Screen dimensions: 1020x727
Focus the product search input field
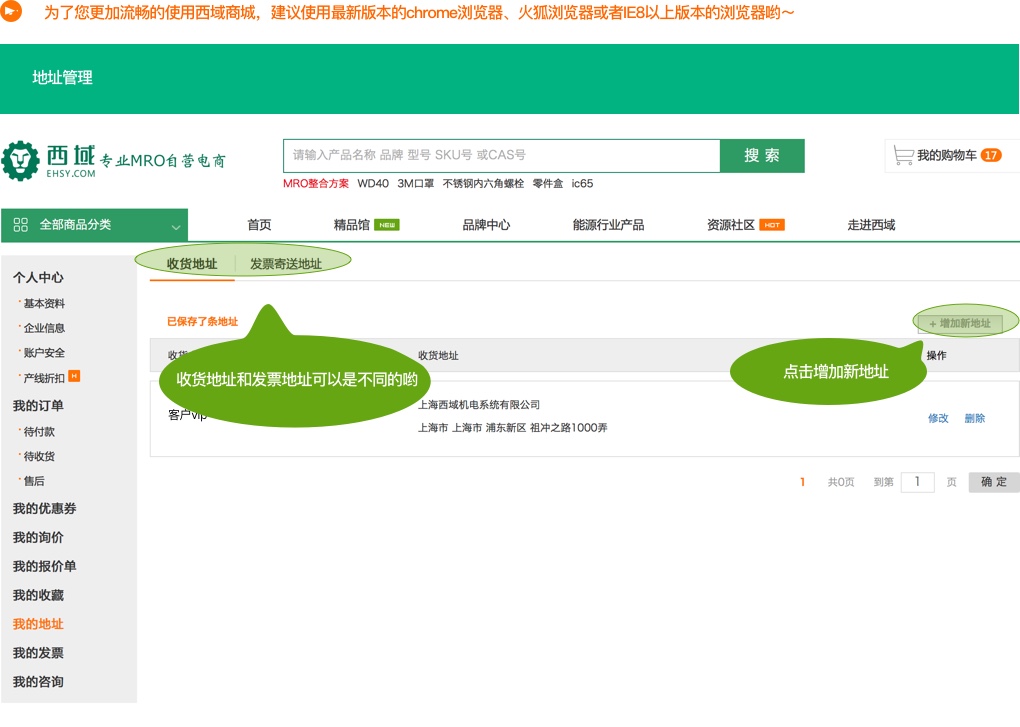coord(500,155)
